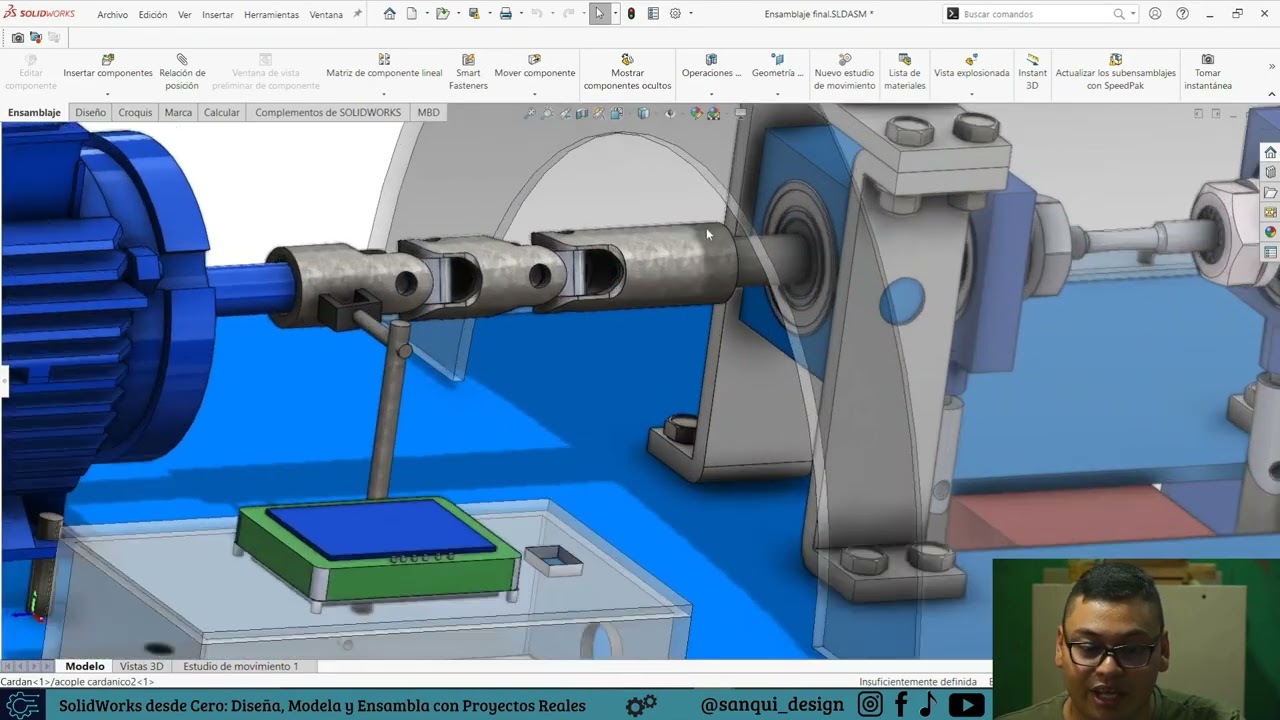Expand the New document dropdown arrow

pos(427,14)
